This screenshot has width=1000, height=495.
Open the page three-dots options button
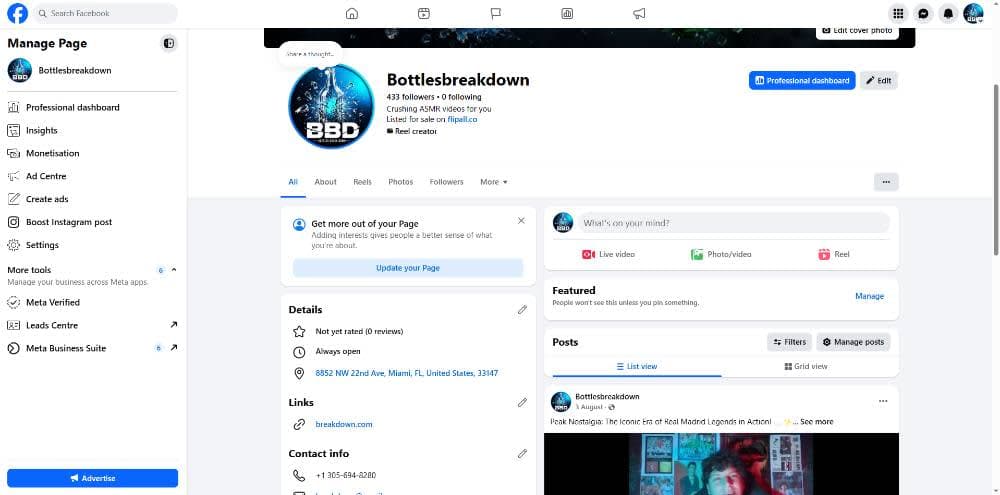pyautogui.click(x=886, y=182)
